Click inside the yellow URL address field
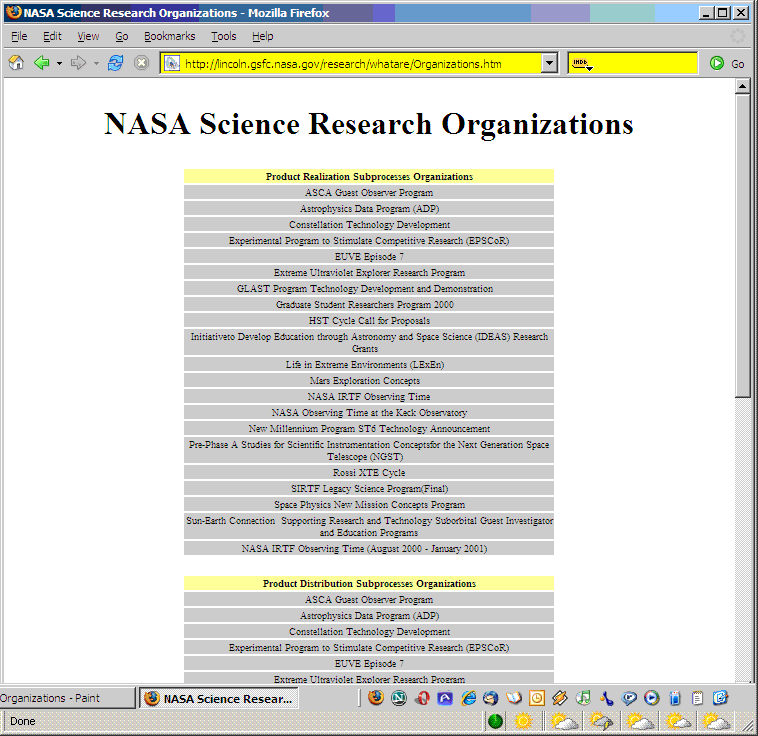 358,63
